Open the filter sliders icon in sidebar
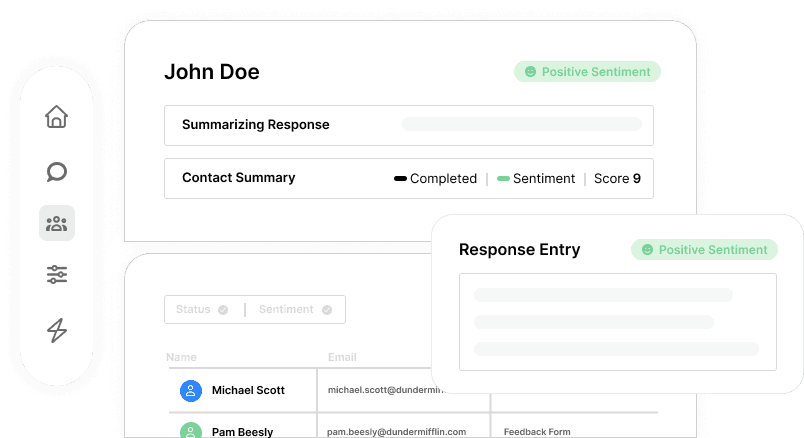This screenshot has width=804, height=438. point(57,275)
